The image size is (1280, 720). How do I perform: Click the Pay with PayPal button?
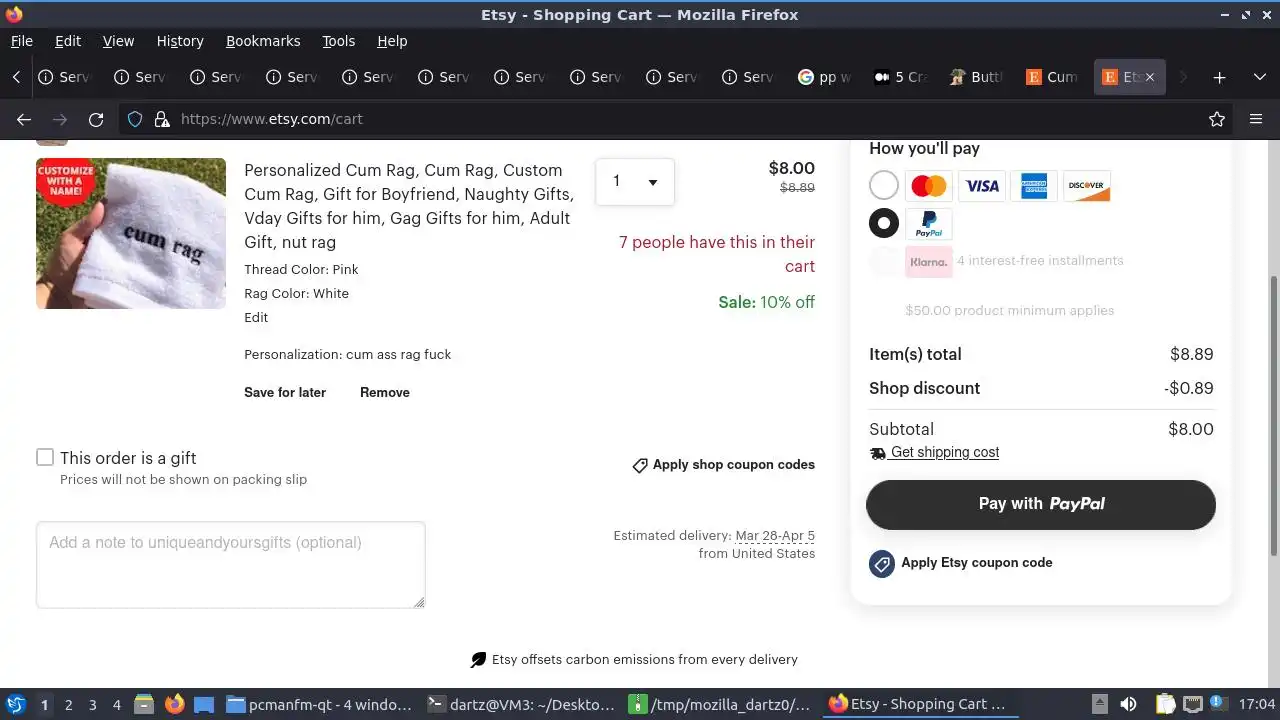[1041, 504]
